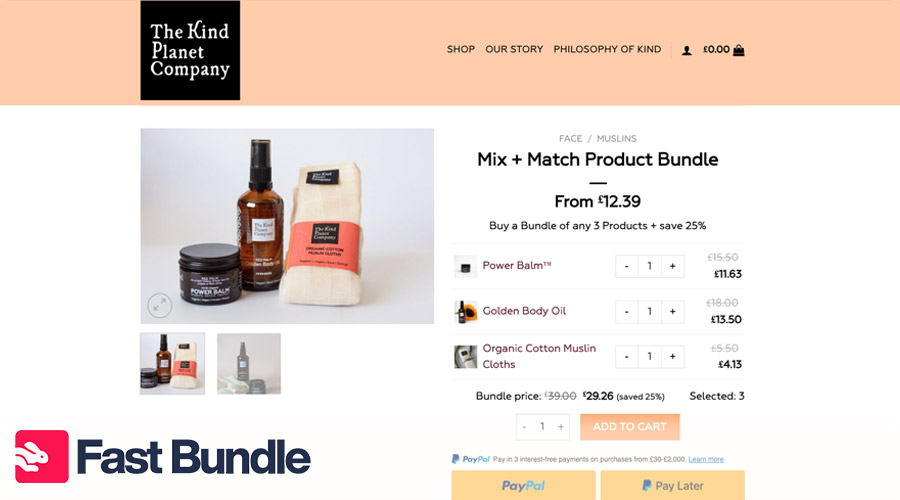Increase Organic Cotton Muslin Cloths quantity
This screenshot has width=900, height=500.
click(673, 356)
